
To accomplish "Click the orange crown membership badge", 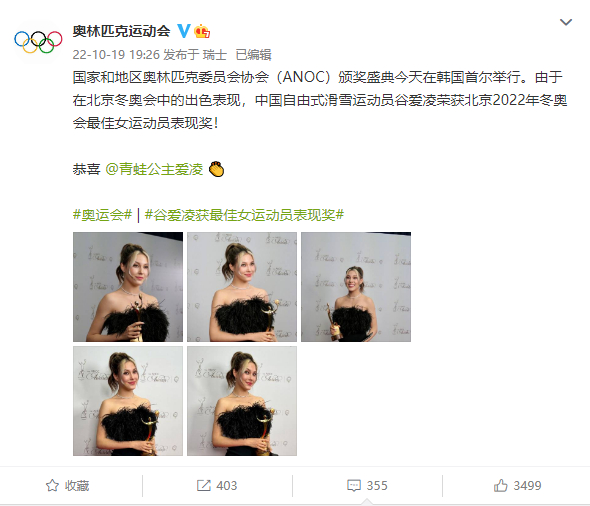I will click(202, 31).
